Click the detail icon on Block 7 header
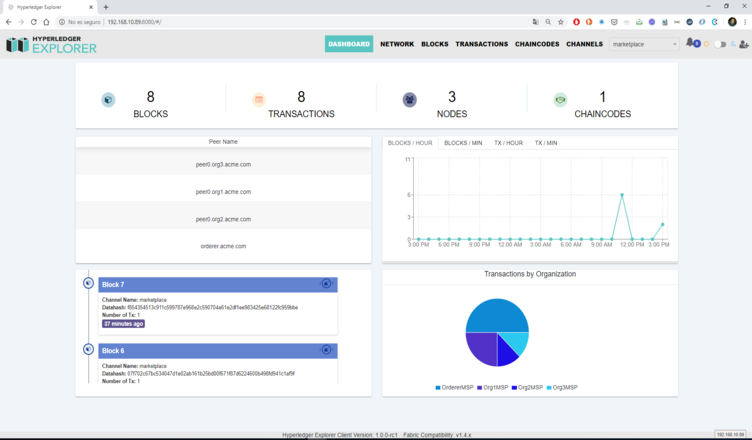The width and height of the screenshot is (752, 440). pyautogui.click(x=326, y=284)
